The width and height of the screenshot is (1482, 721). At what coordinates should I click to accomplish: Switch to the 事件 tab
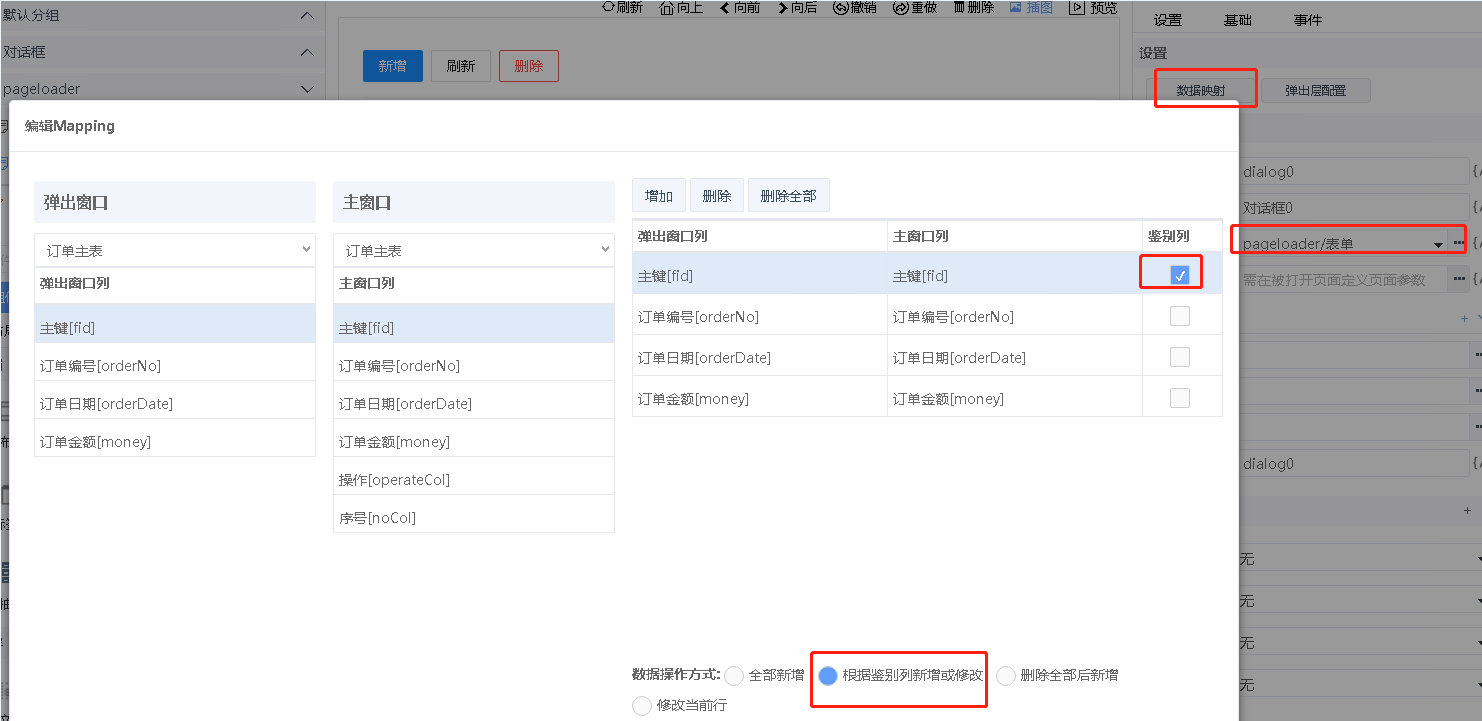coord(1307,20)
